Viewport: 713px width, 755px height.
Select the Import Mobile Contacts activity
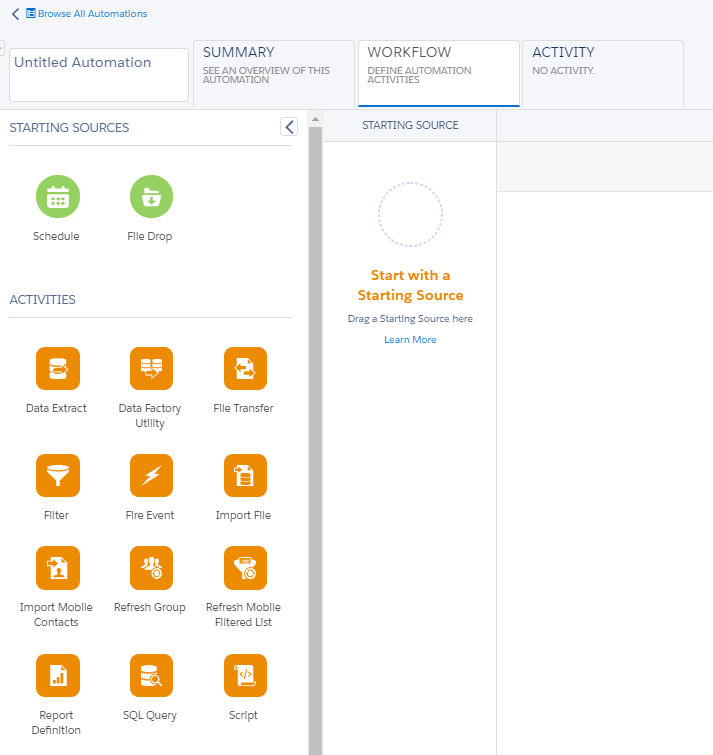tap(57, 568)
